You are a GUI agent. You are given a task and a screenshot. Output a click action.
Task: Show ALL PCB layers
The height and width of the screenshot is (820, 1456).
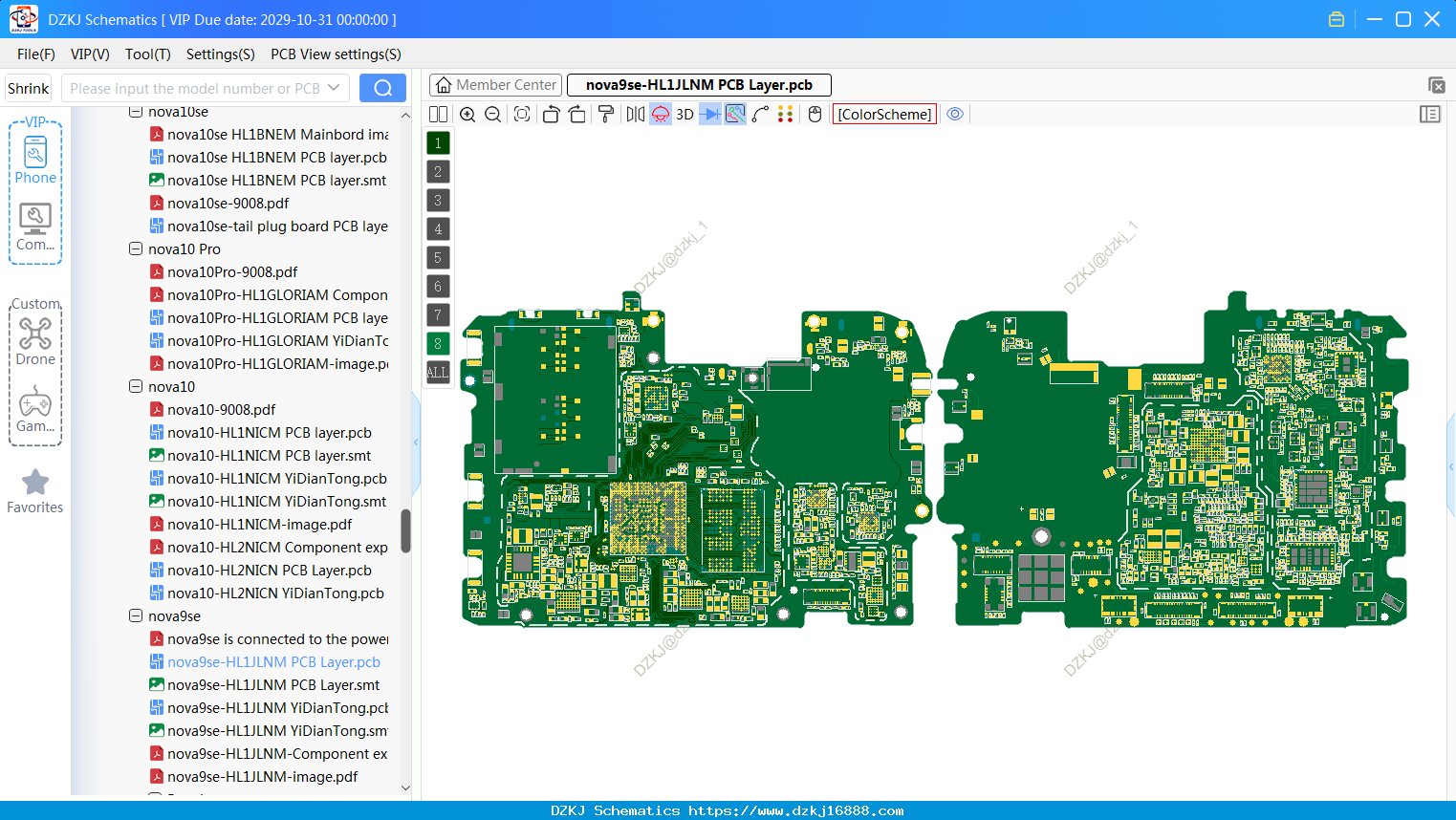tap(438, 373)
